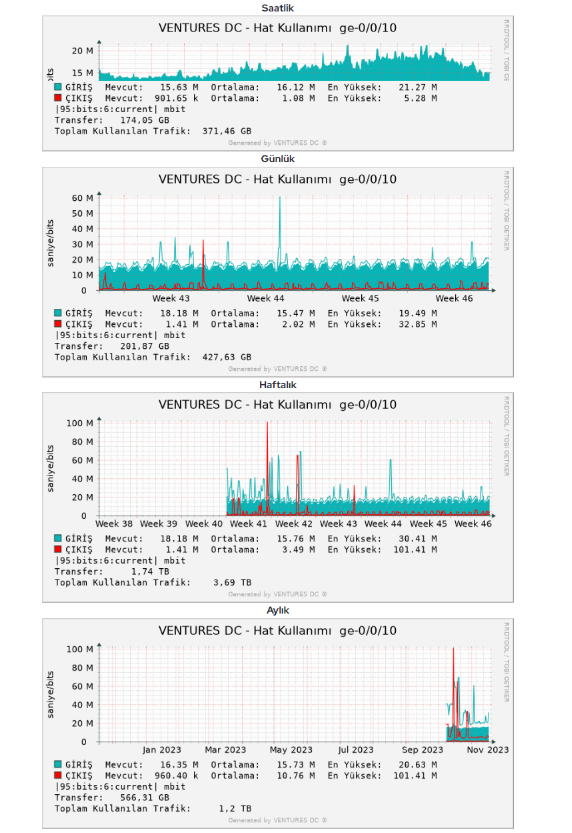Click the En Yüksek value '21.27 M'
This screenshot has width=572, height=833.
(x=418, y=87)
